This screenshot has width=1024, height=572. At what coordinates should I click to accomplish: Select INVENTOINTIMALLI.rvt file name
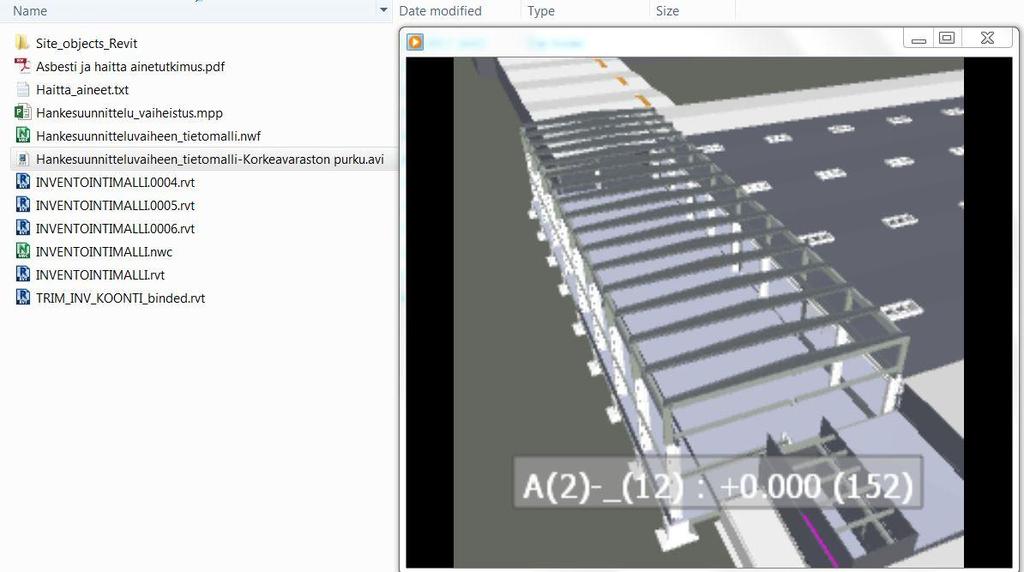tap(100, 275)
